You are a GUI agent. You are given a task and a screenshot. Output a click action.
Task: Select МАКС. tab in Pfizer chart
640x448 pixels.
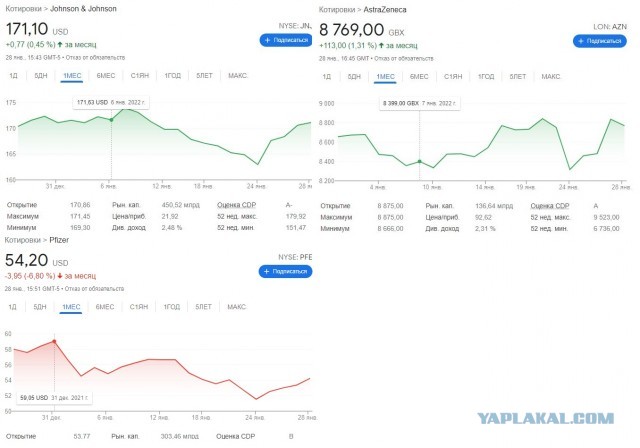click(237, 307)
